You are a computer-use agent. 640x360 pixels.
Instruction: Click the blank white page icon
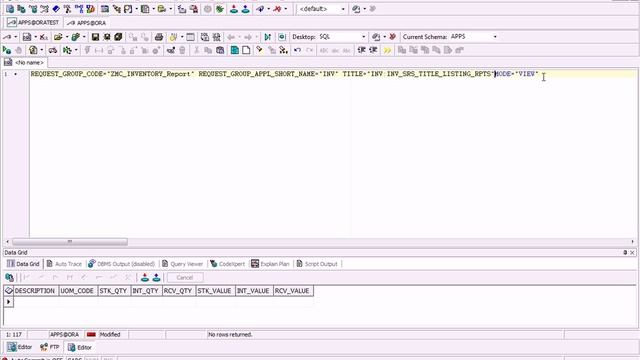pos(246,50)
